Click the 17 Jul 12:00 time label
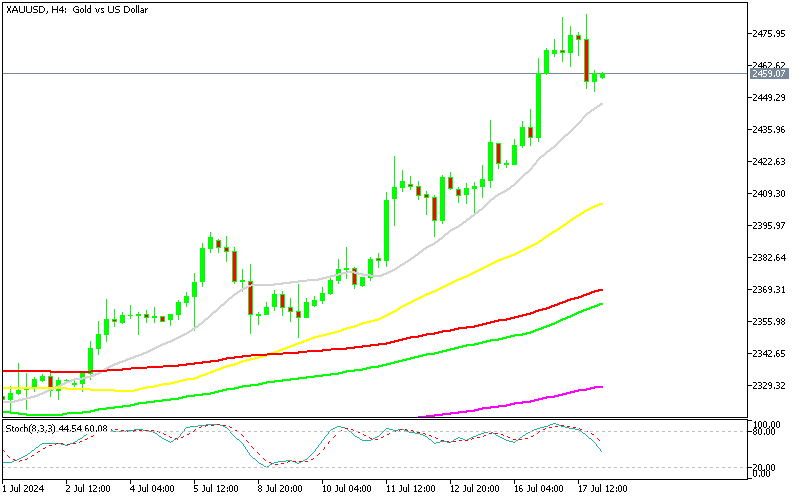Image resolution: width=800 pixels, height=500 pixels. 604,489
